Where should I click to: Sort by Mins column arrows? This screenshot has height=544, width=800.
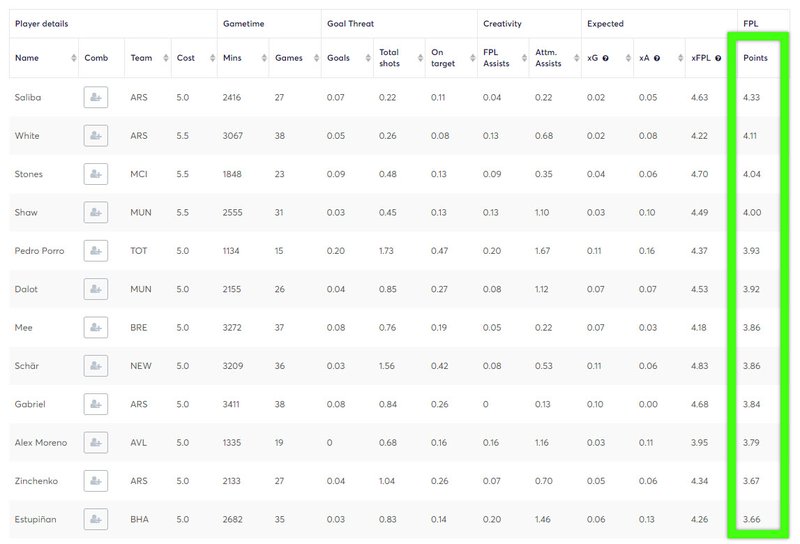coord(264,58)
